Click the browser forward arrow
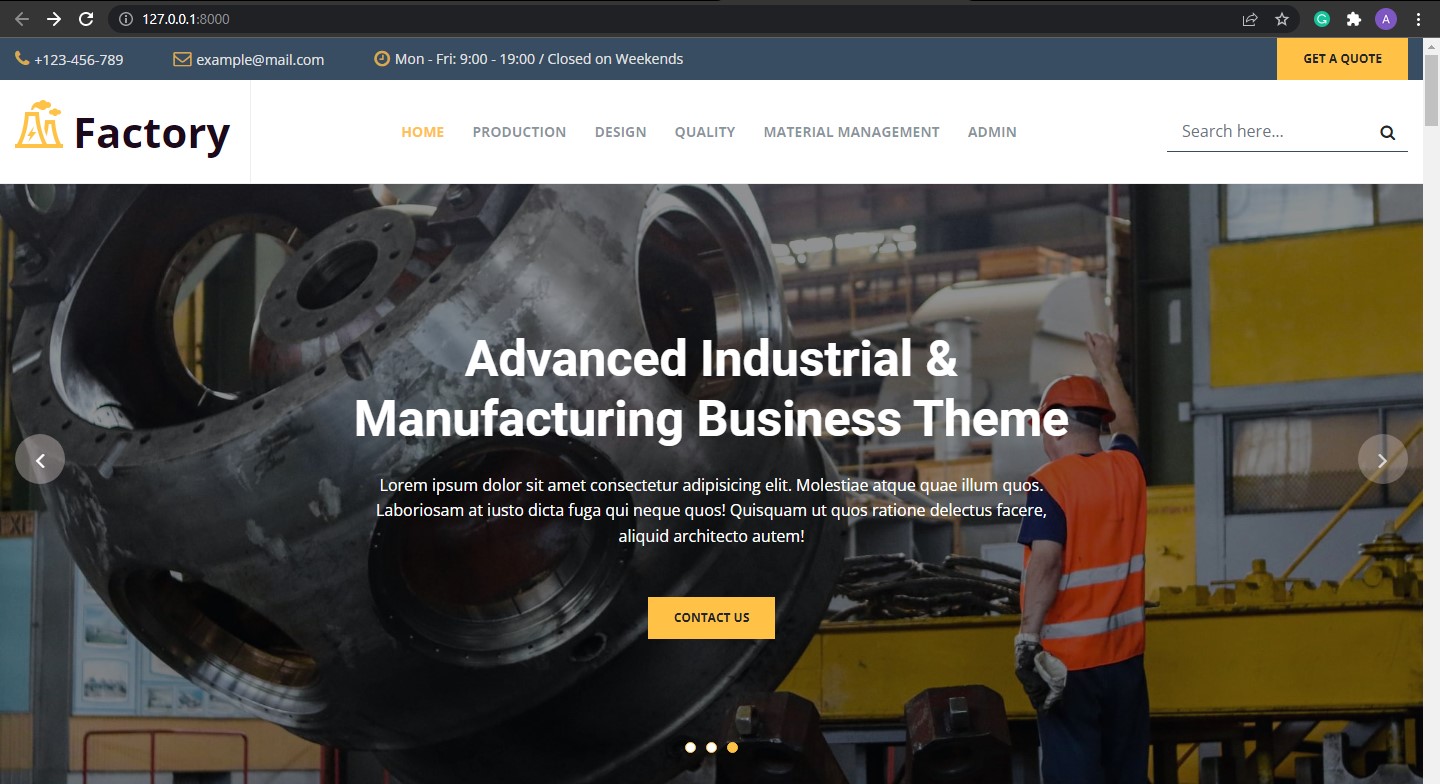The image size is (1440, 784). tap(54, 19)
